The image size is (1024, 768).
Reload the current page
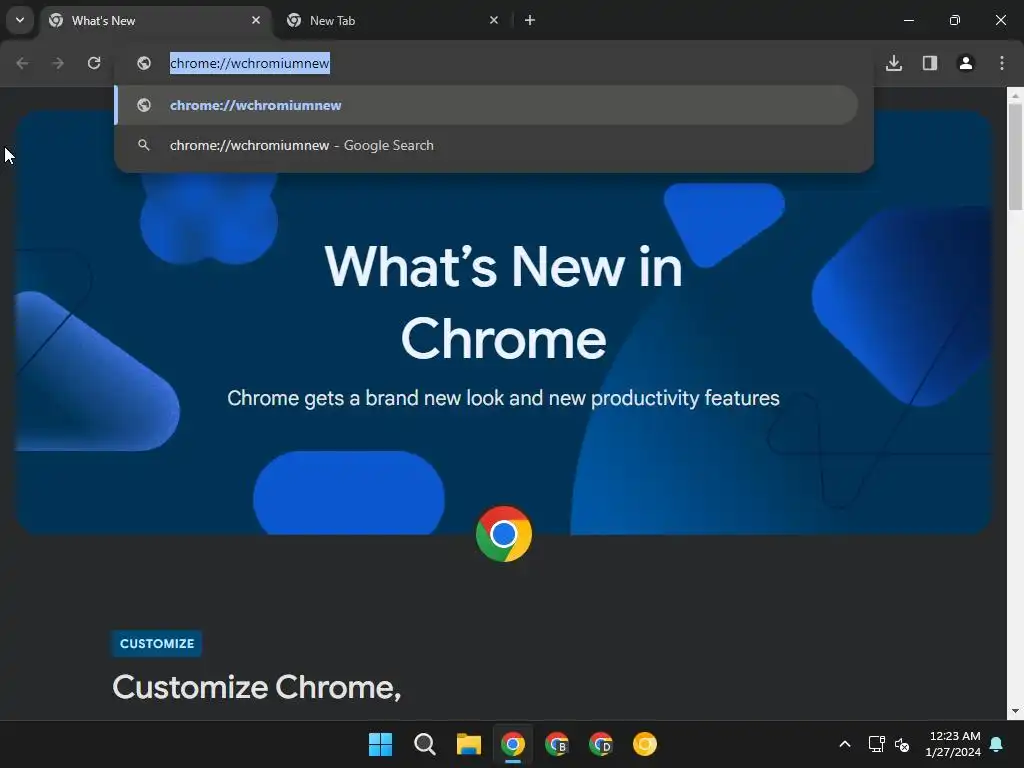(x=94, y=63)
